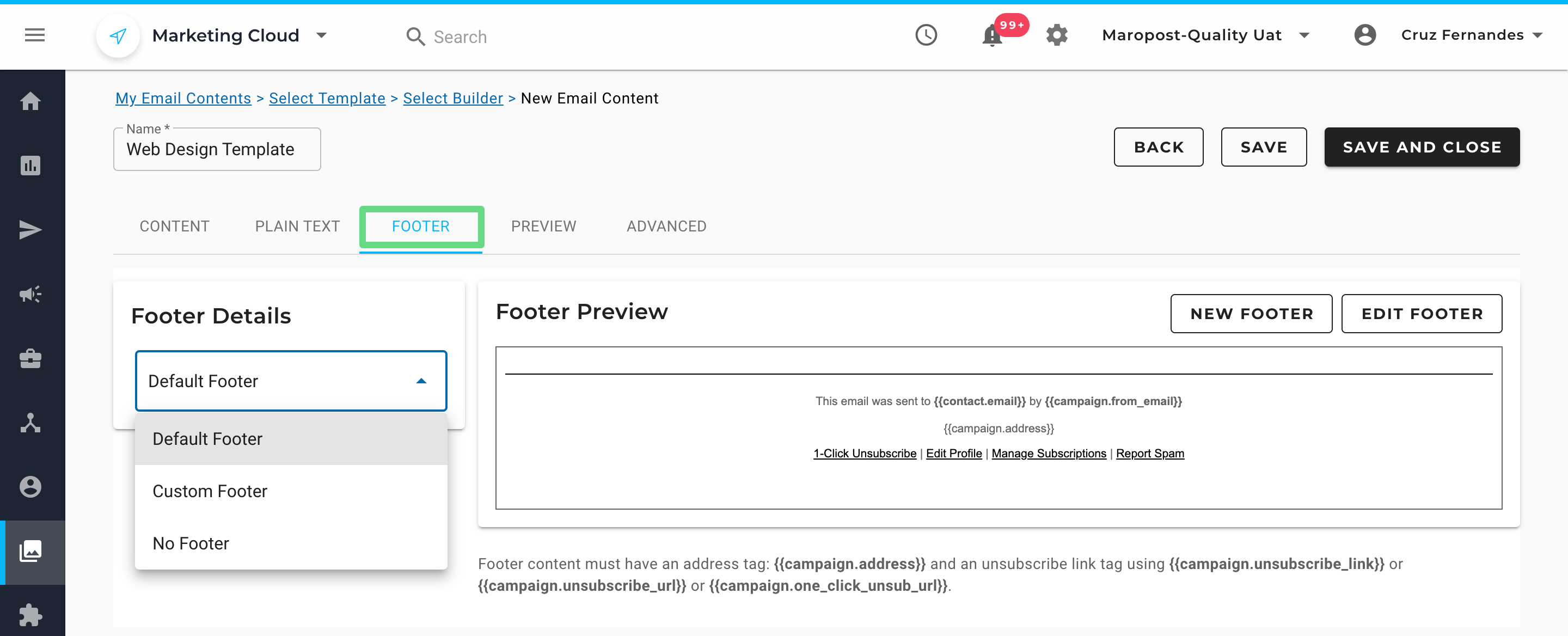Image resolution: width=1568 pixels, height=636 pixels.
Task: Open the bar chart reports icon
Action: coord(30,166)
